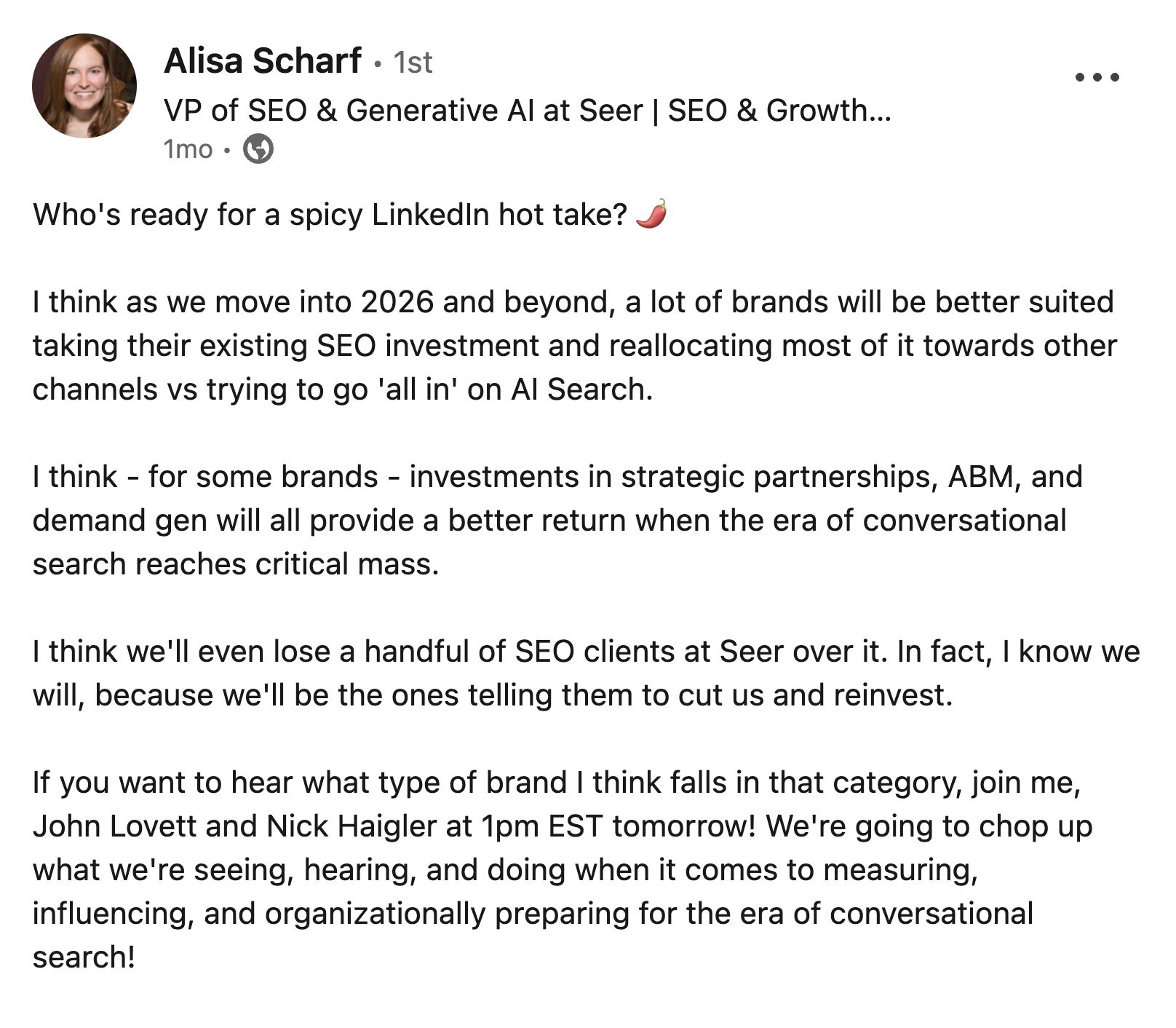Viewport: 1176px width, 1028px height.
Task: Open the post options menu via the three-dot icon
Action: (1096, 75)
